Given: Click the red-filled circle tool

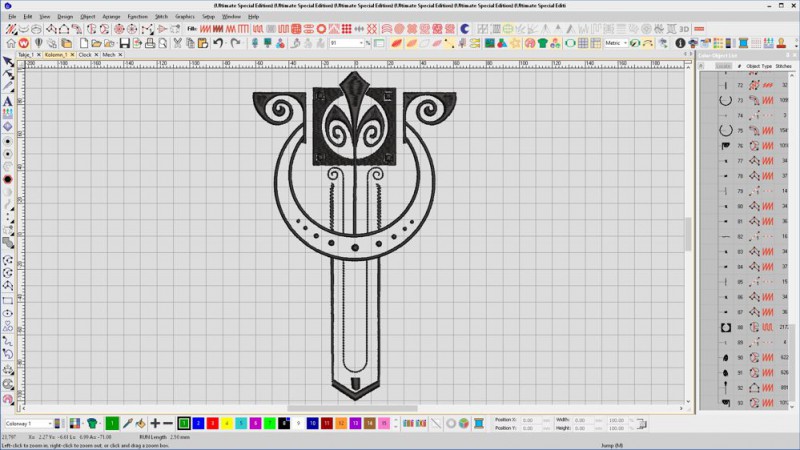Looking at the screenshot, I should pos(8,180).
